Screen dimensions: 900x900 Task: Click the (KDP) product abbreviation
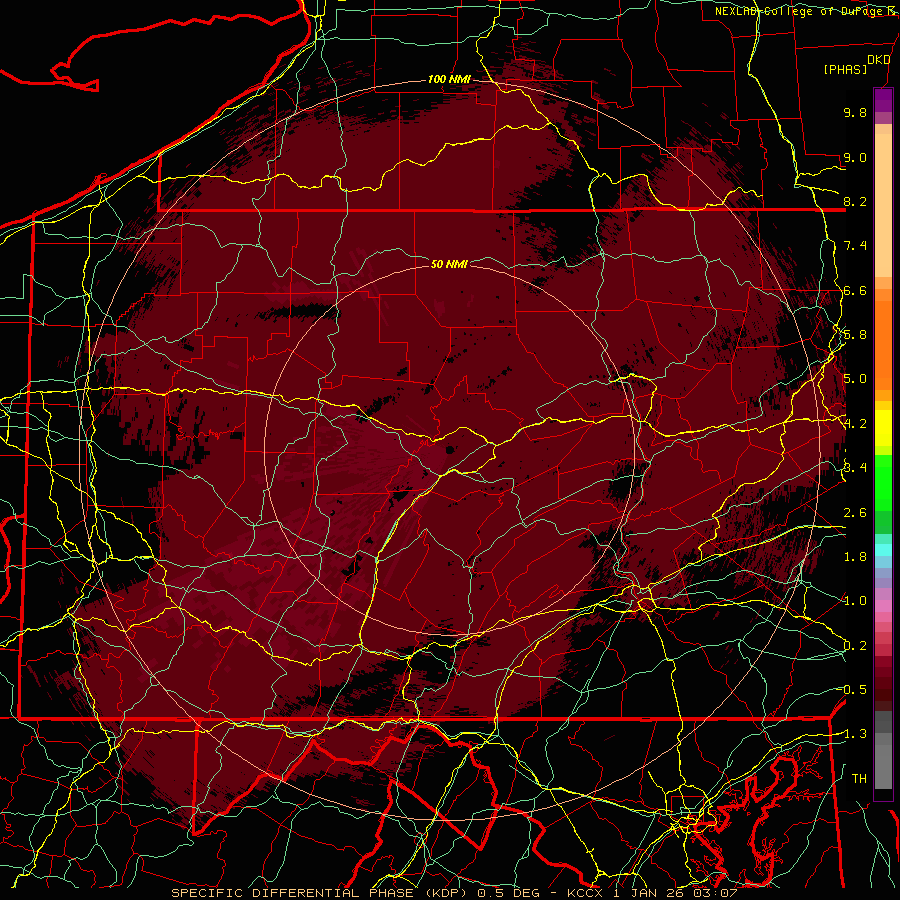pos(448,893)
